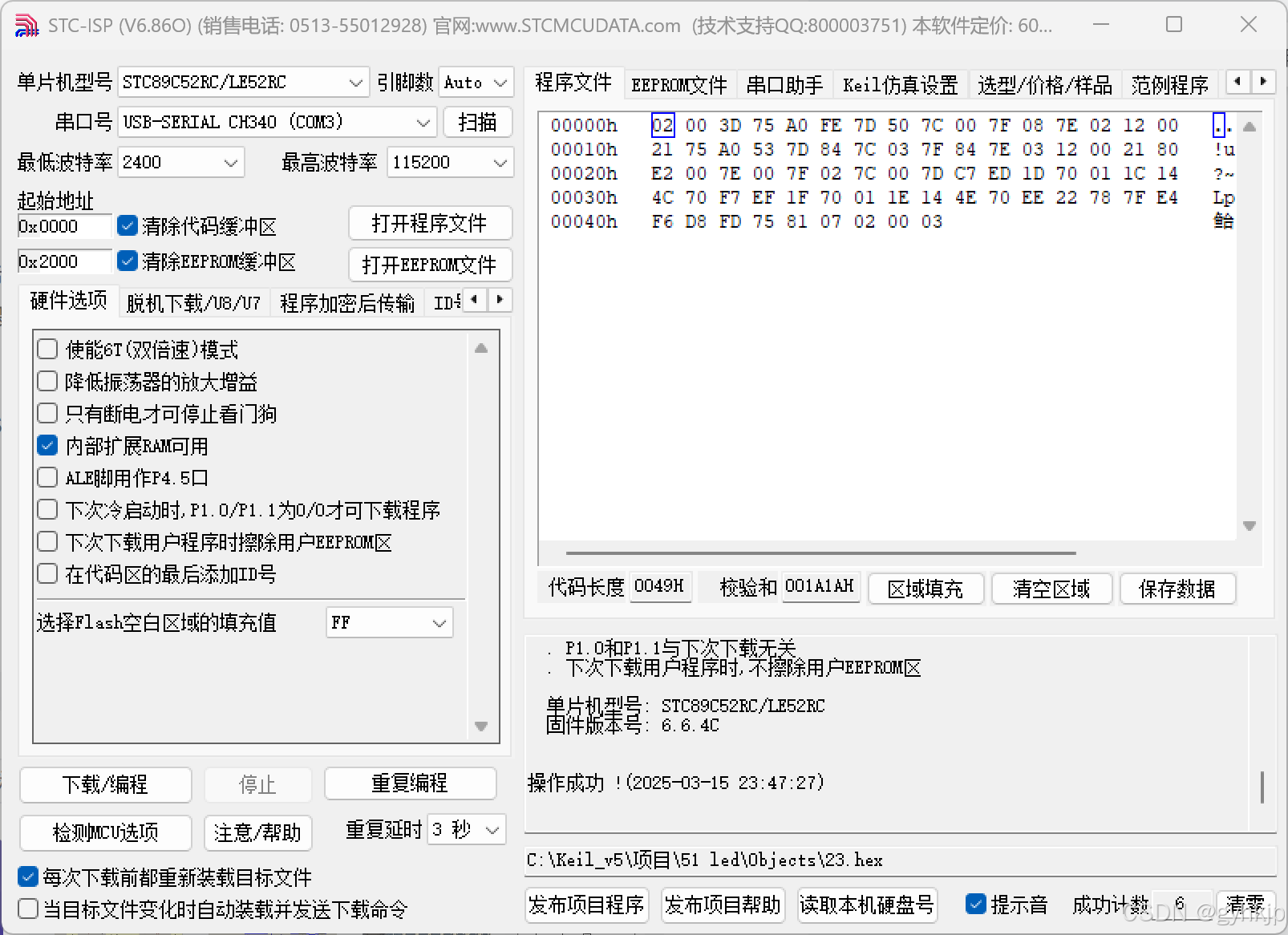The width and height of the screenshot is (1288, 935).
Task: Click the hex view scroll-up arrow
Action: click(x=1249, y=125)
